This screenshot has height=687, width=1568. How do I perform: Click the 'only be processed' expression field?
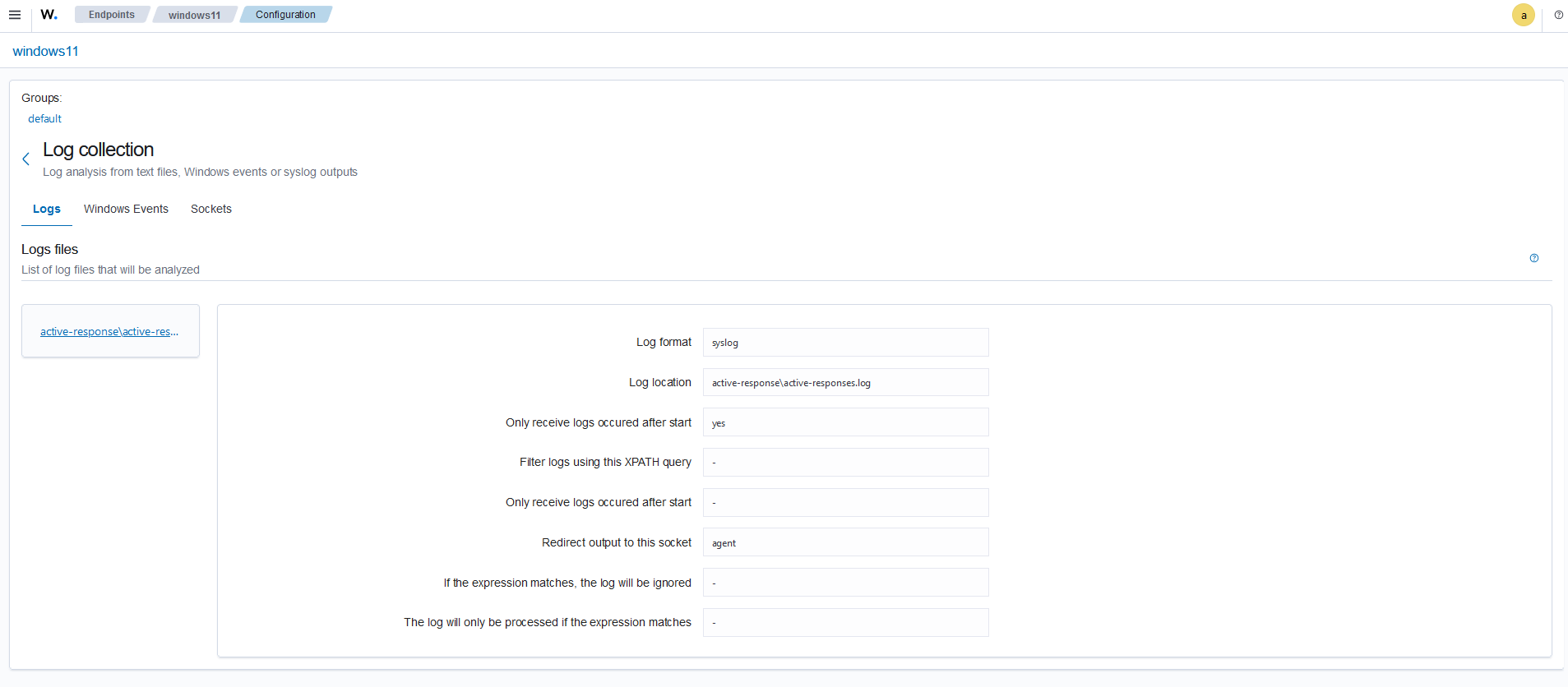tap(845, 623)
